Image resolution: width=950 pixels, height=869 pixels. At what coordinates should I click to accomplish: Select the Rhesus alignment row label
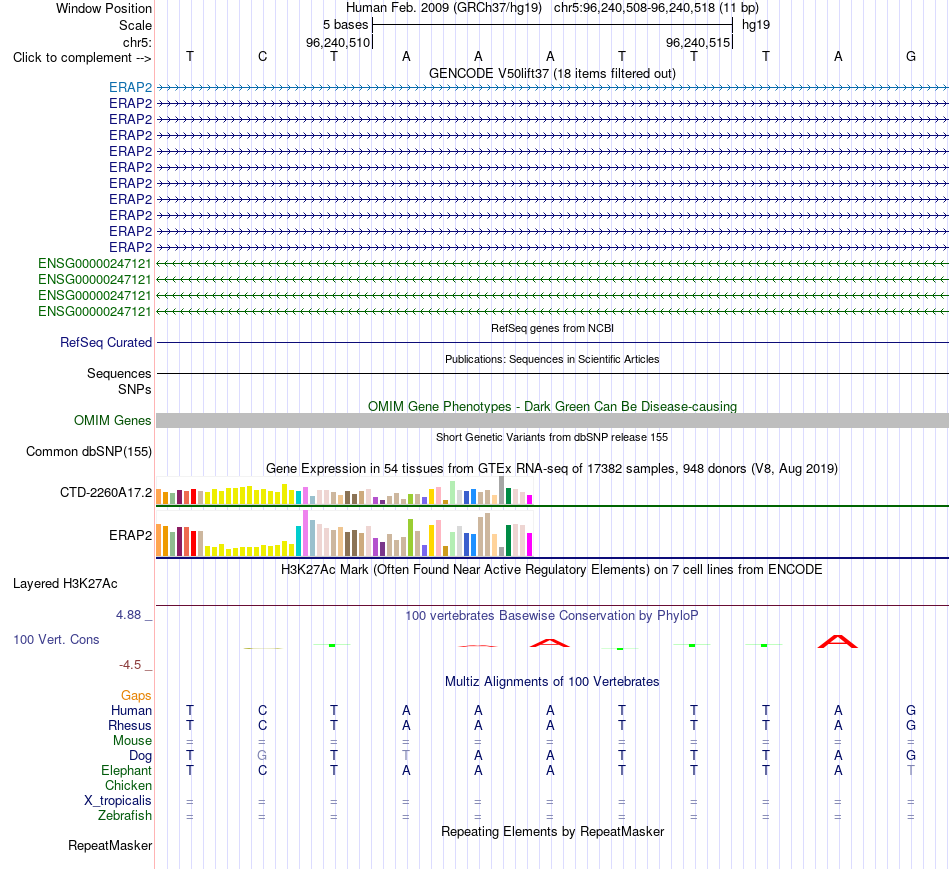pyautogui.click(x=130, y=725)
